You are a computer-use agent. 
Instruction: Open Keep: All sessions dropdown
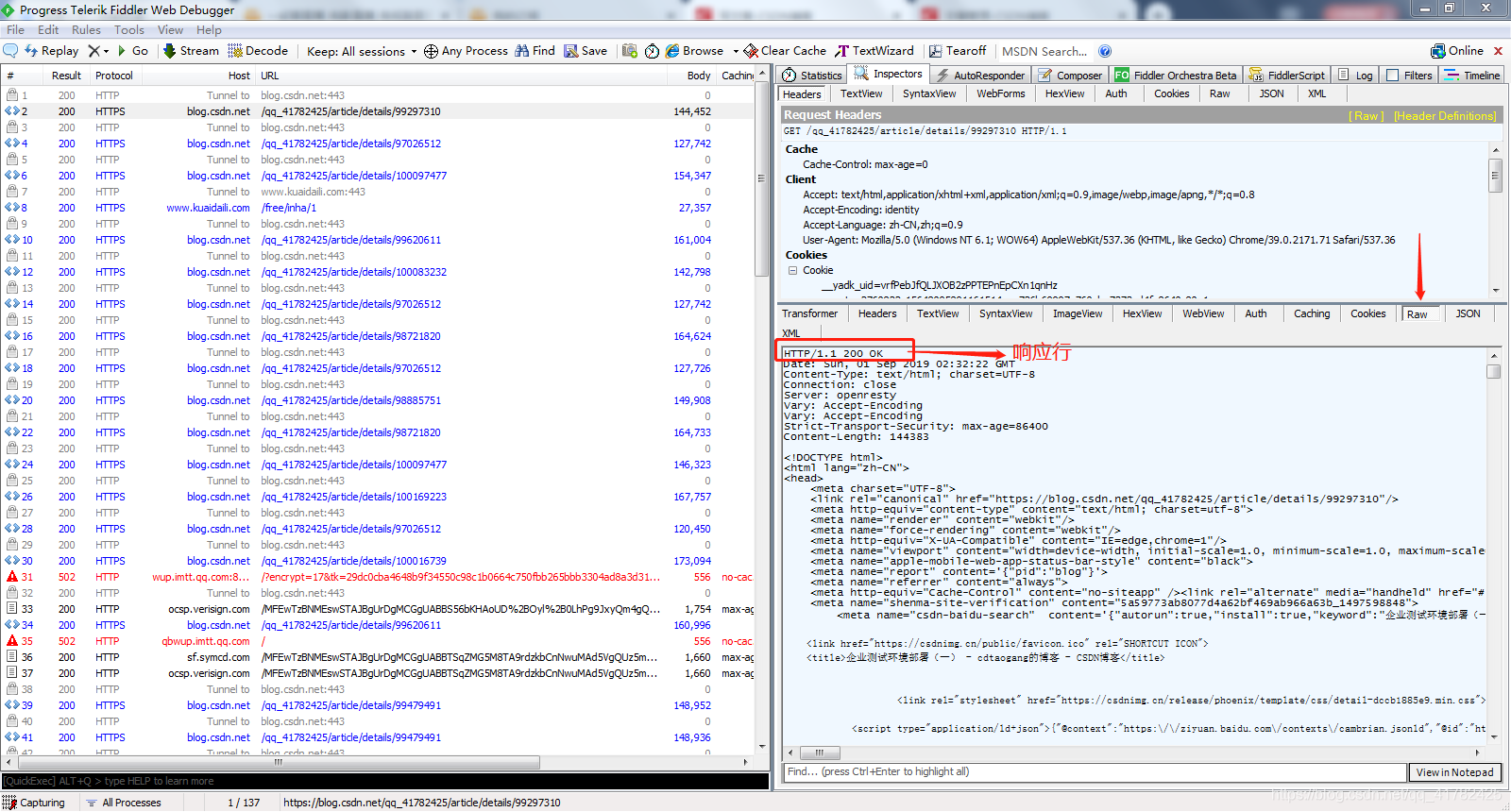tap(362, 51)
